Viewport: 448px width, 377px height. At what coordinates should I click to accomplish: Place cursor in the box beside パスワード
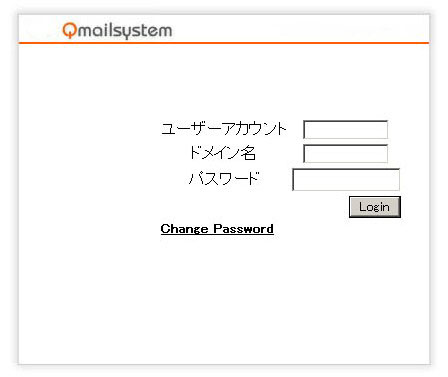pyautogui.click(x=346, y=180)
